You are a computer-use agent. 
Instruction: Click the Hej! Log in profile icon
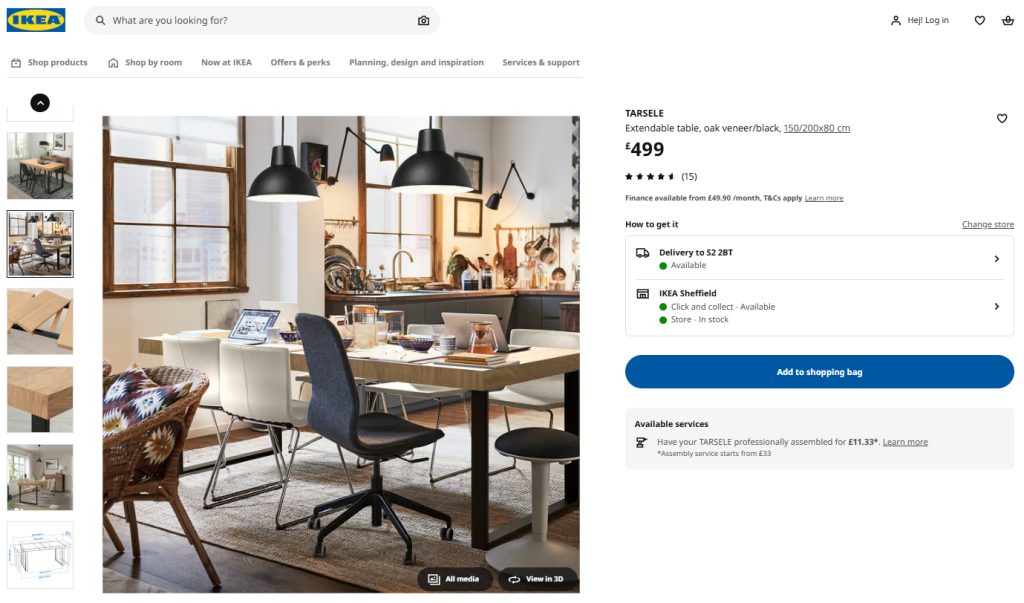coord(895,20)
